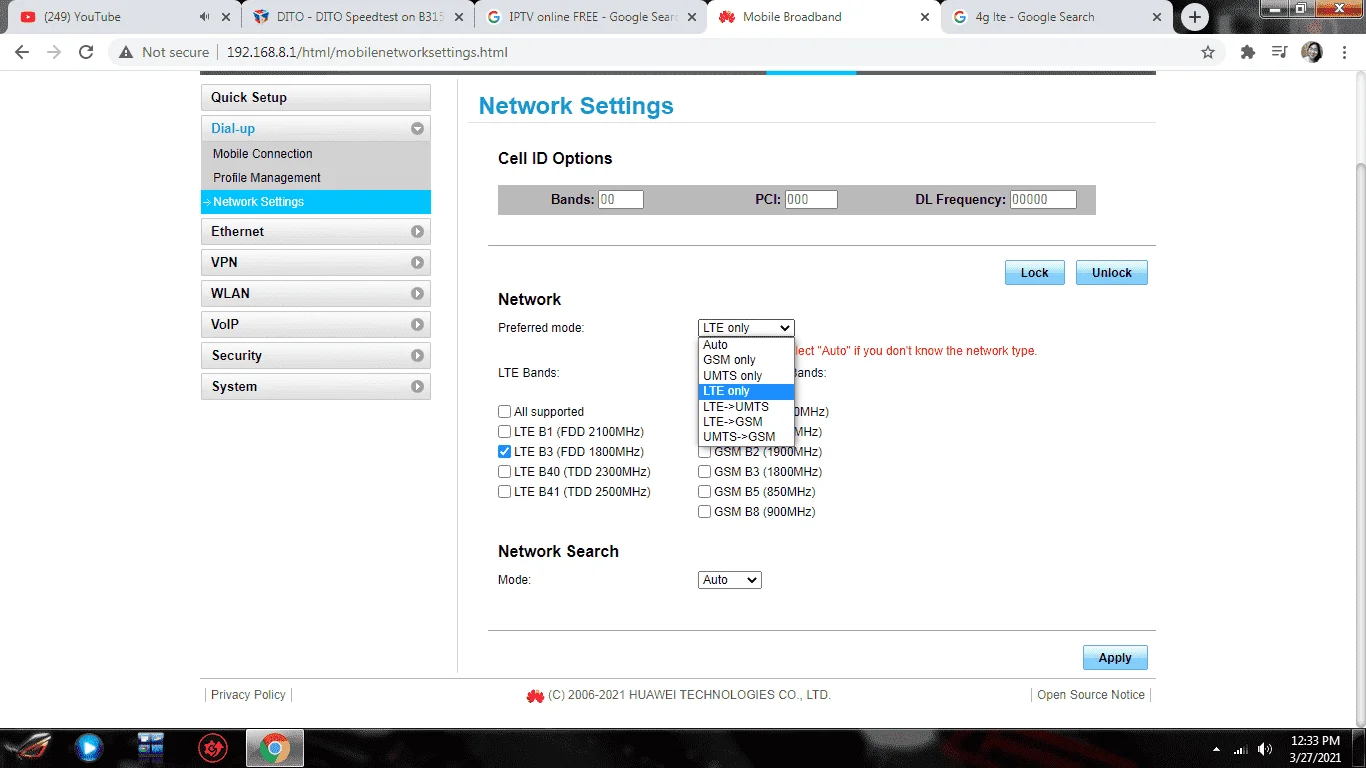
Task: Click the PCI input field
Action: click(810, 200)
